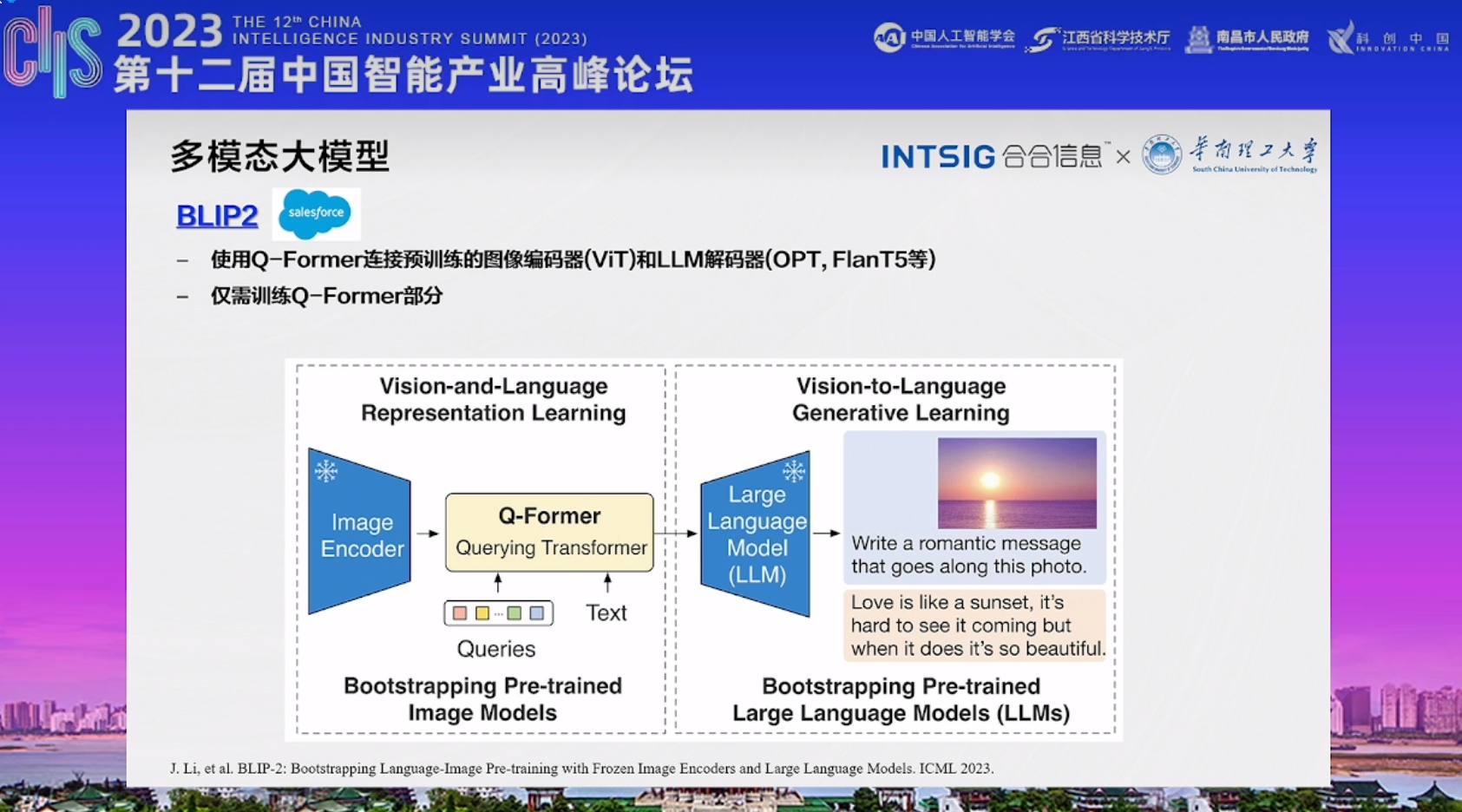This screenshot has width=1462, height=812.
Task: Click the 'Queries' label
Action: pyautogui.click(x=496, y=649)
